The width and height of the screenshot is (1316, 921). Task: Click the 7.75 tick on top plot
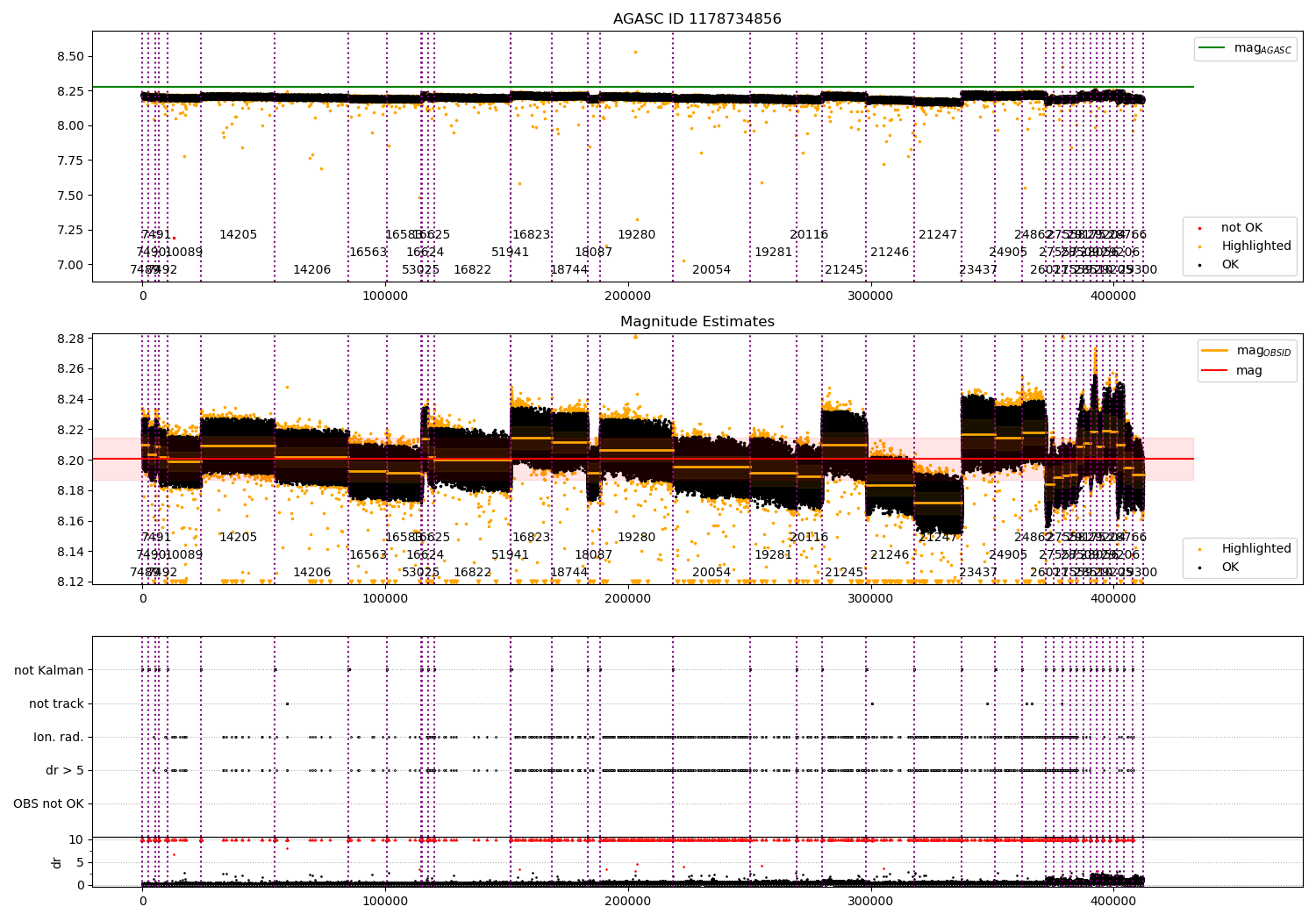coord(70,161)
